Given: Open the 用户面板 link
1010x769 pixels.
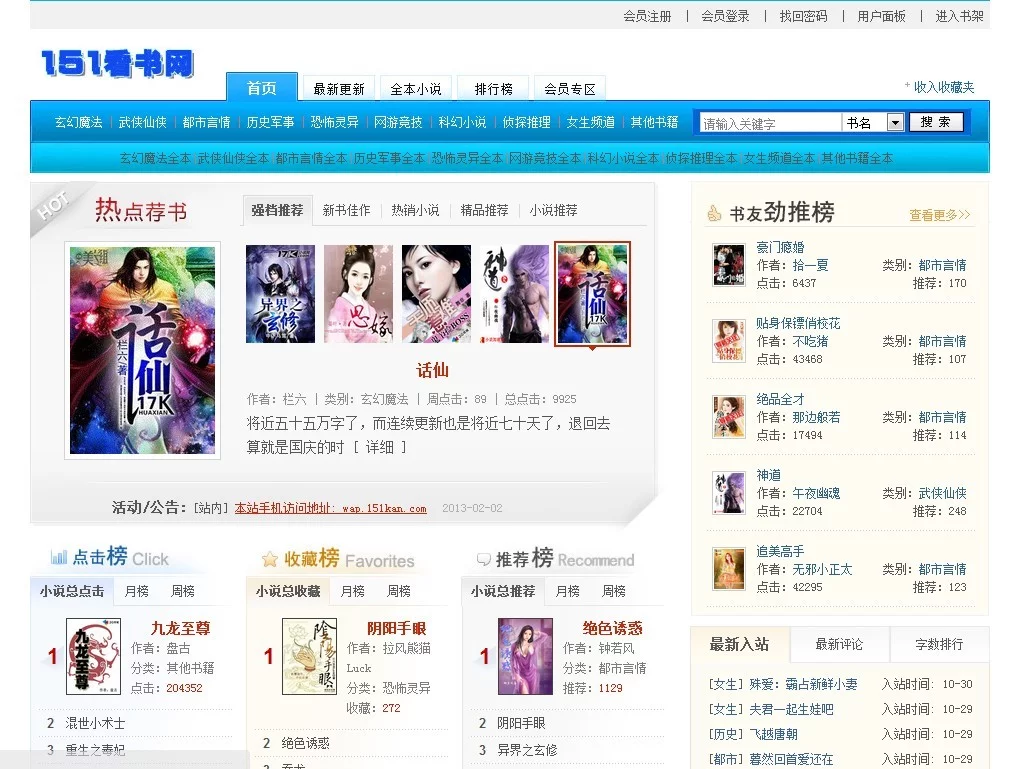Looking at the screenshot, I should (881, 17).
